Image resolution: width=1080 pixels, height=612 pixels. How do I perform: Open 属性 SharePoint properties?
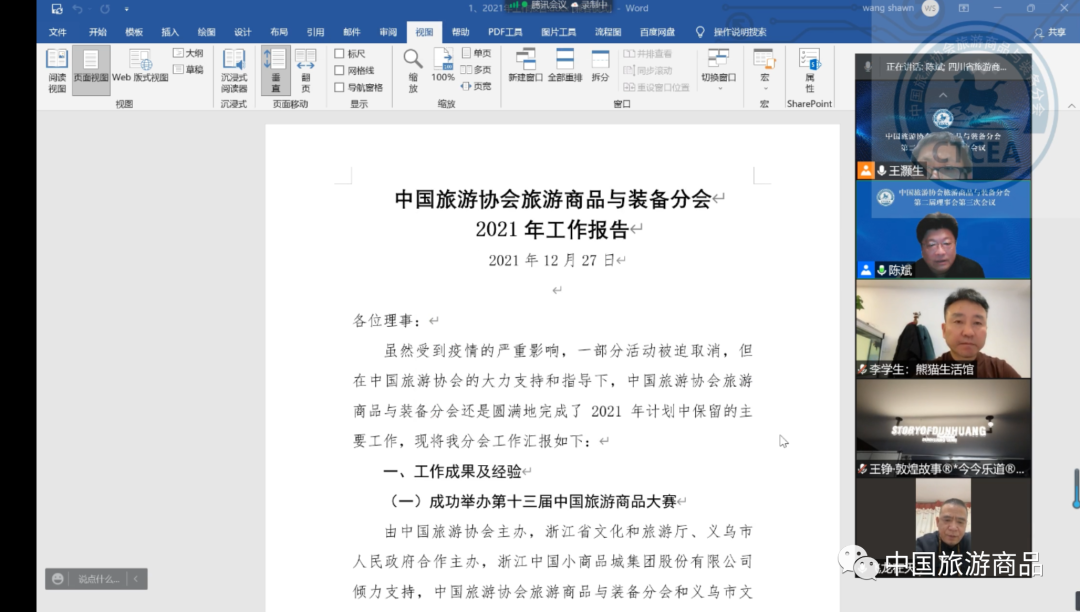pyautogui.click(x=809, y=70)
